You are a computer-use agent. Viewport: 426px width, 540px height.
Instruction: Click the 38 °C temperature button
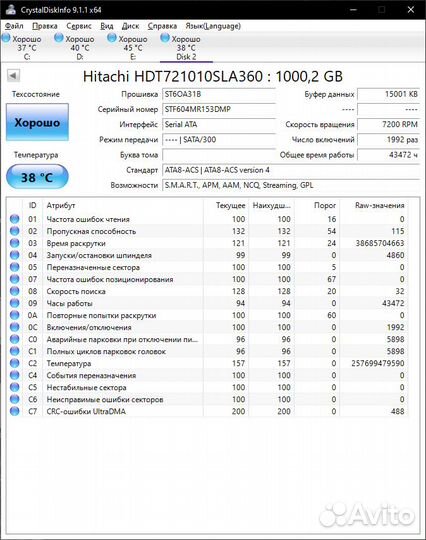click(x=37, y=177)
